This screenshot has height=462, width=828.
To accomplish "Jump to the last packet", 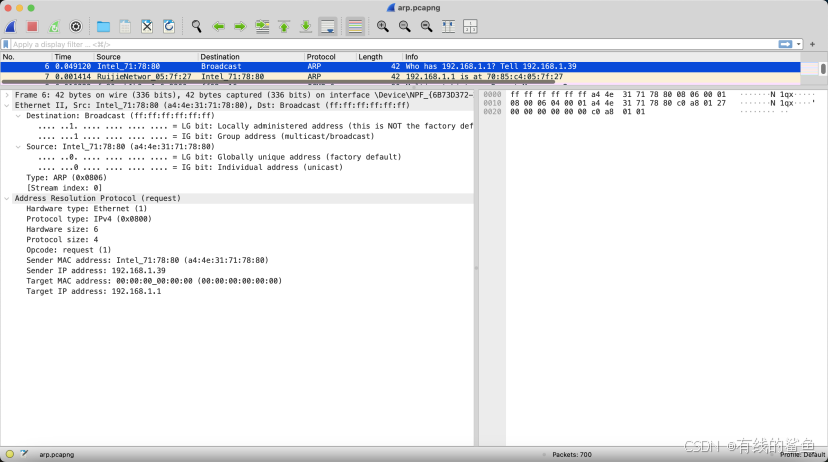I will coord(306,26).
